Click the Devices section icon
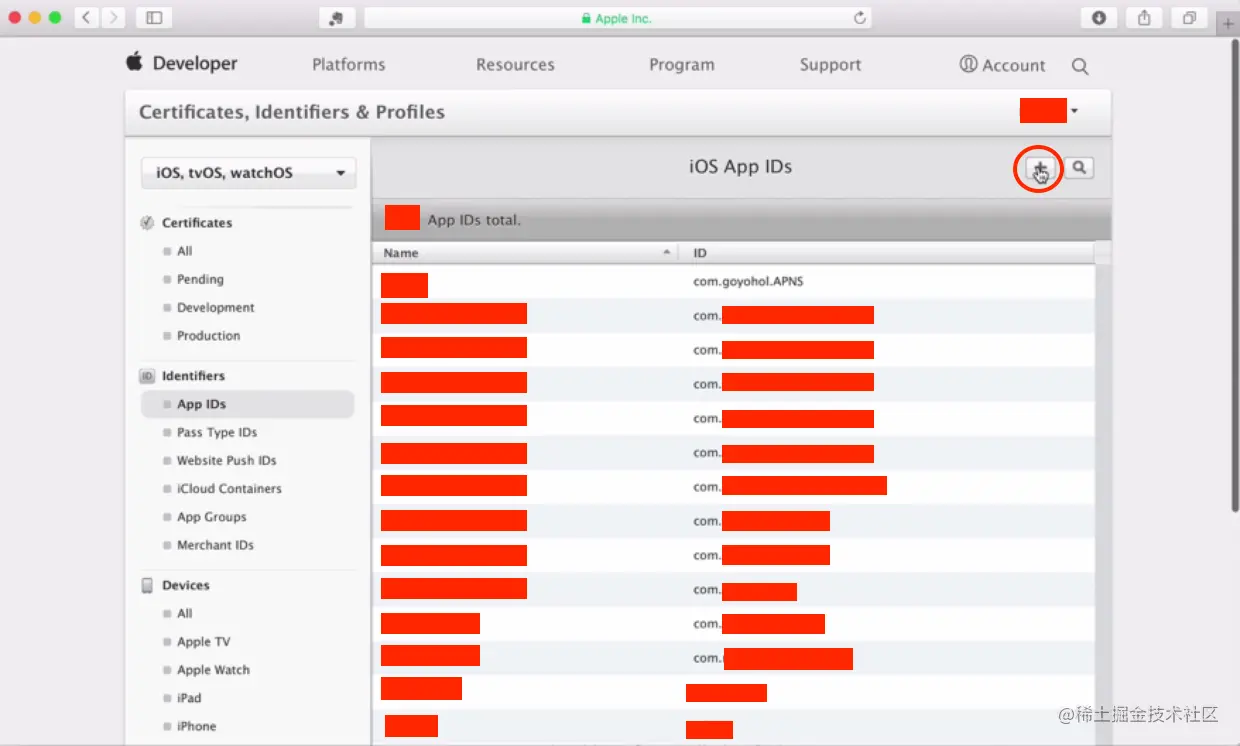The width and height of the screenshot is (1240, 746). (147, 585)
